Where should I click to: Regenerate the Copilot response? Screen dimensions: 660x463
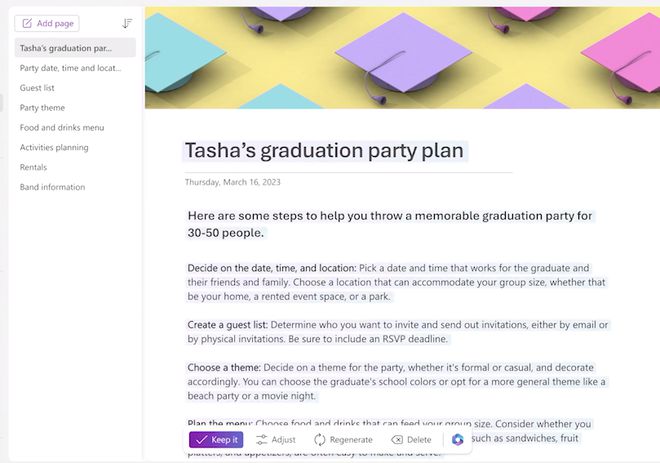tap(343, 439)
